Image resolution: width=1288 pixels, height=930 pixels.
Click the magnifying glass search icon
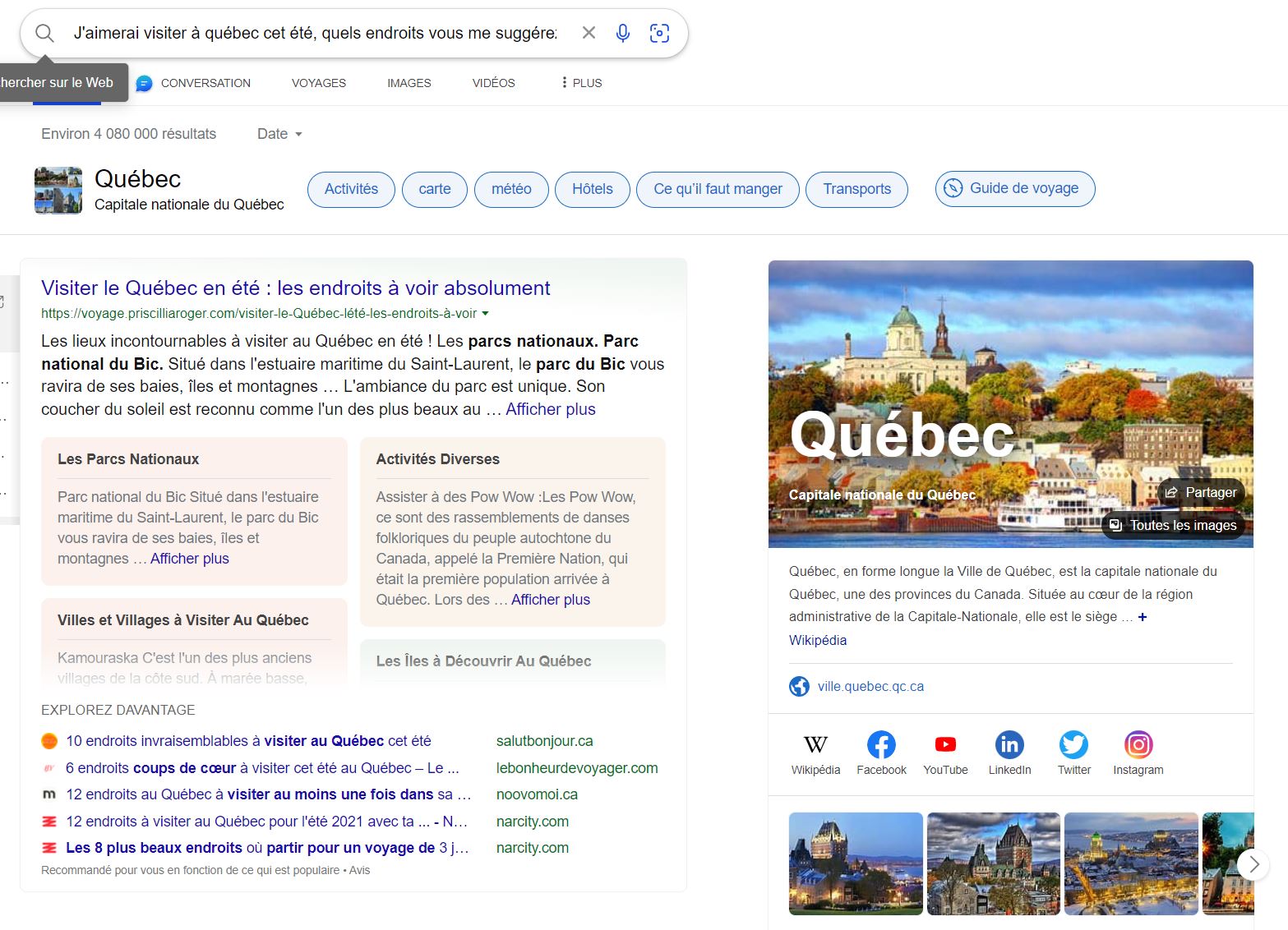click(44, 32)
